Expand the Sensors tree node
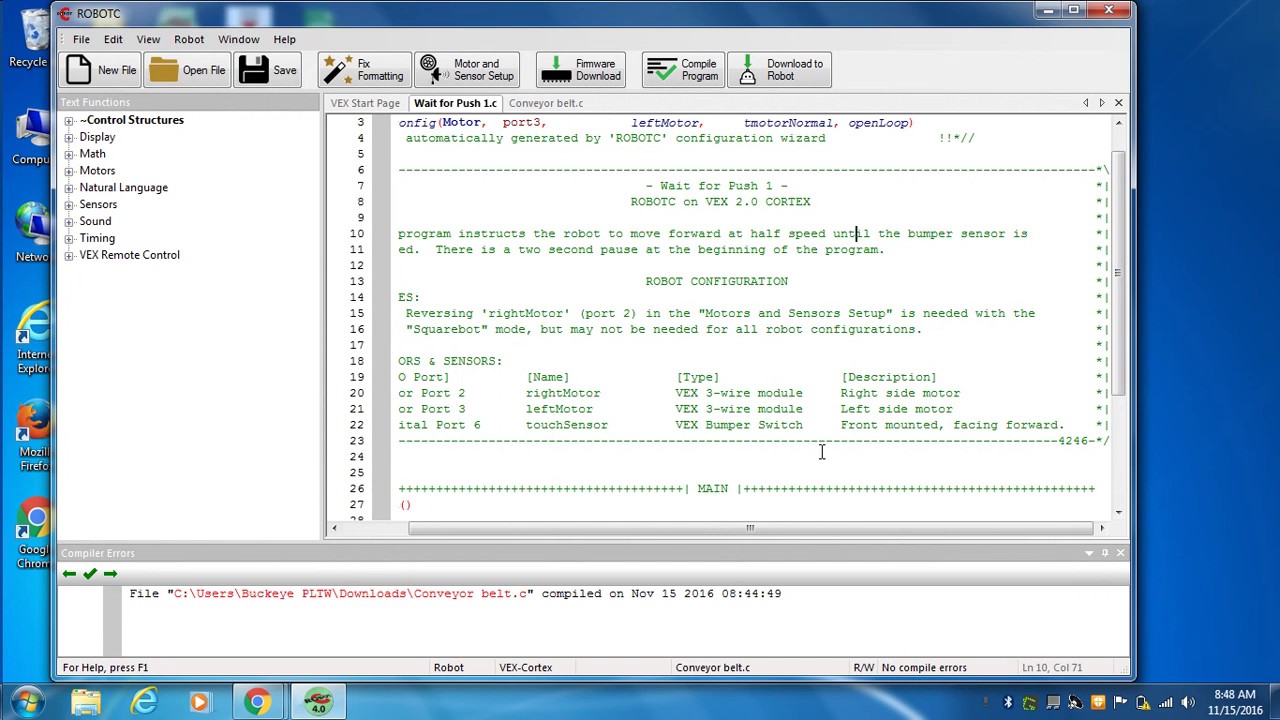 69,204
